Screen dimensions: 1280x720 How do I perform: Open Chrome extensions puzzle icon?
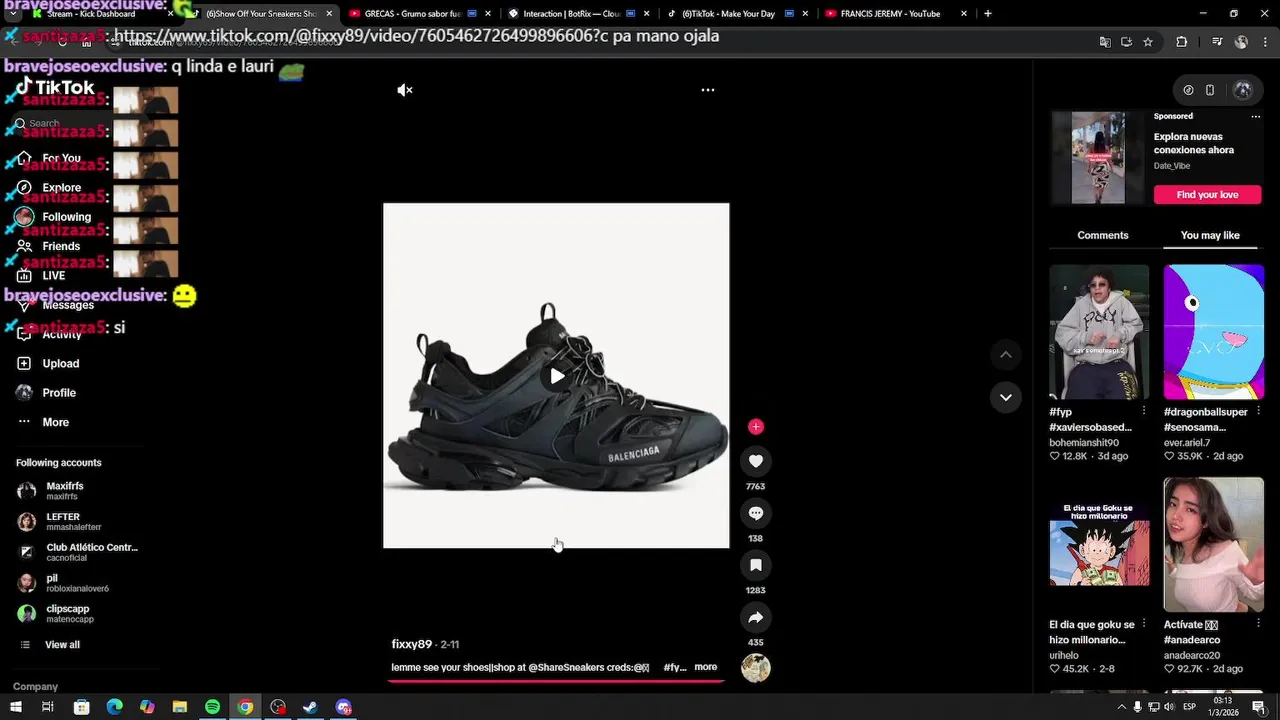(x=1182, y=42)
